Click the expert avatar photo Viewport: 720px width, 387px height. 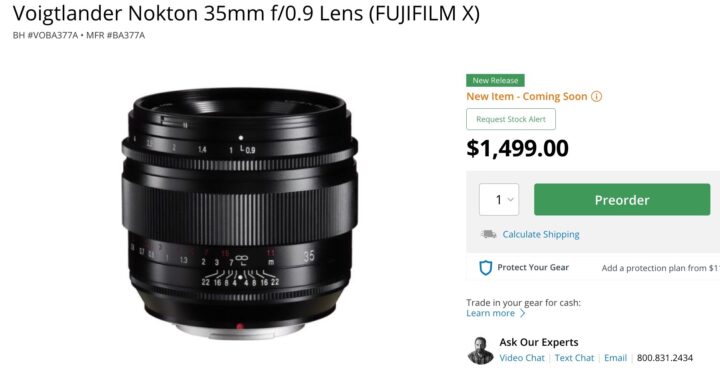pyautogui.click(x=480, y=351)
